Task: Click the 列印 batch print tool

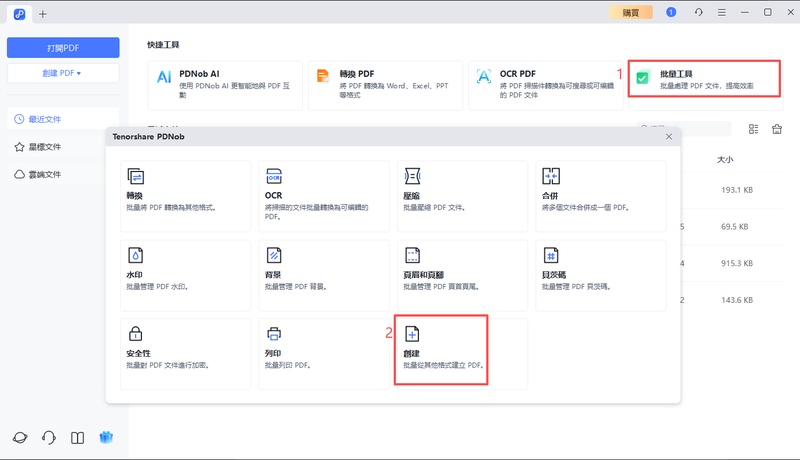Action: tap(323, 353)
